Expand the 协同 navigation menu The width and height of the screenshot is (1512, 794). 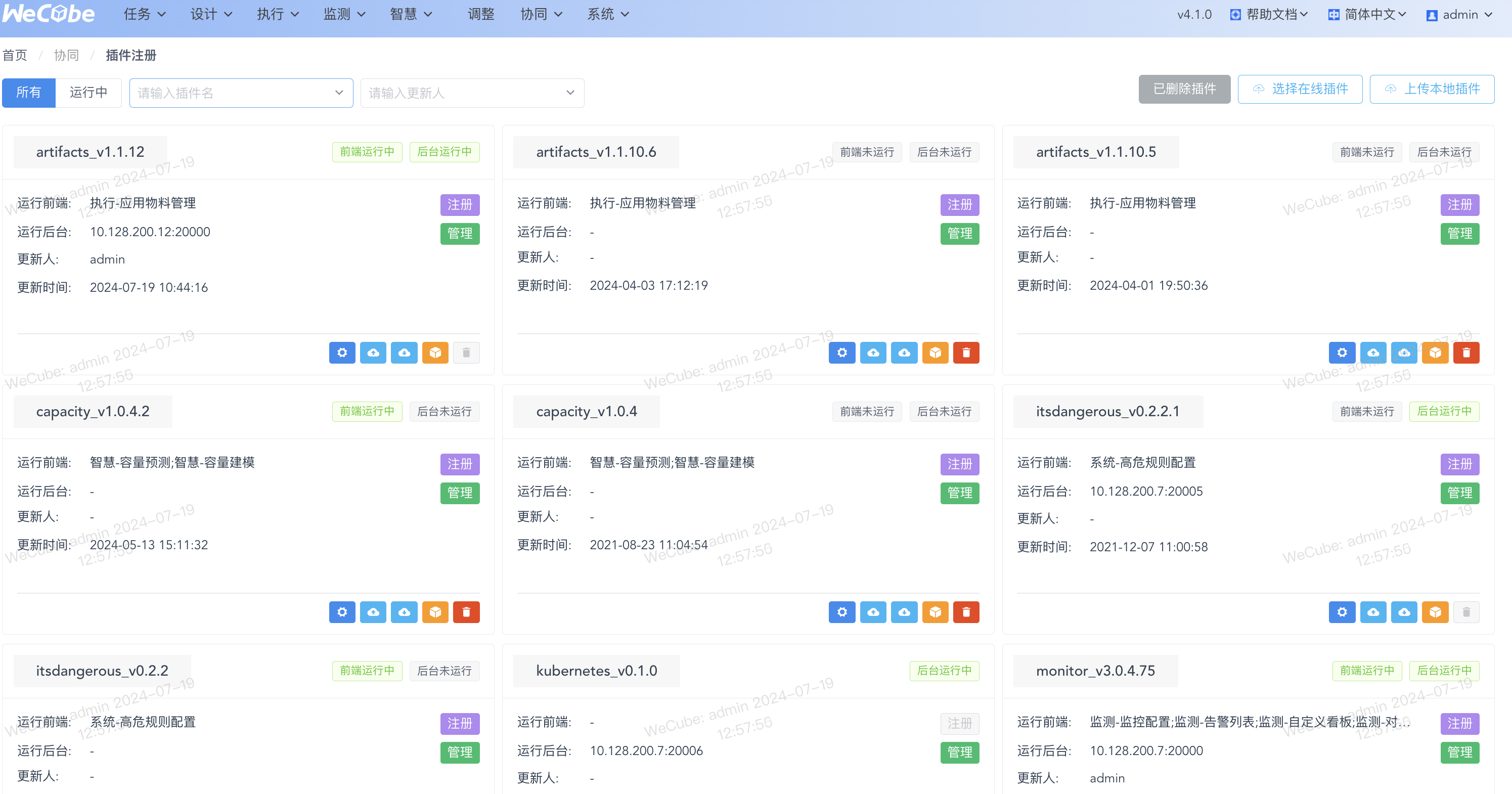541,14
